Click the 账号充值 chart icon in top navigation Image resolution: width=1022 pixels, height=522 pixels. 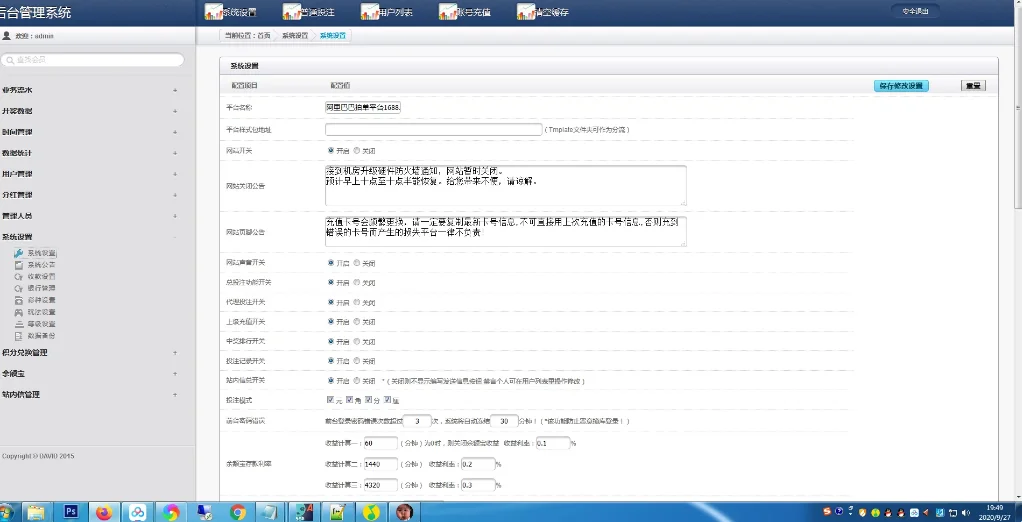click(x=447, y=12)
